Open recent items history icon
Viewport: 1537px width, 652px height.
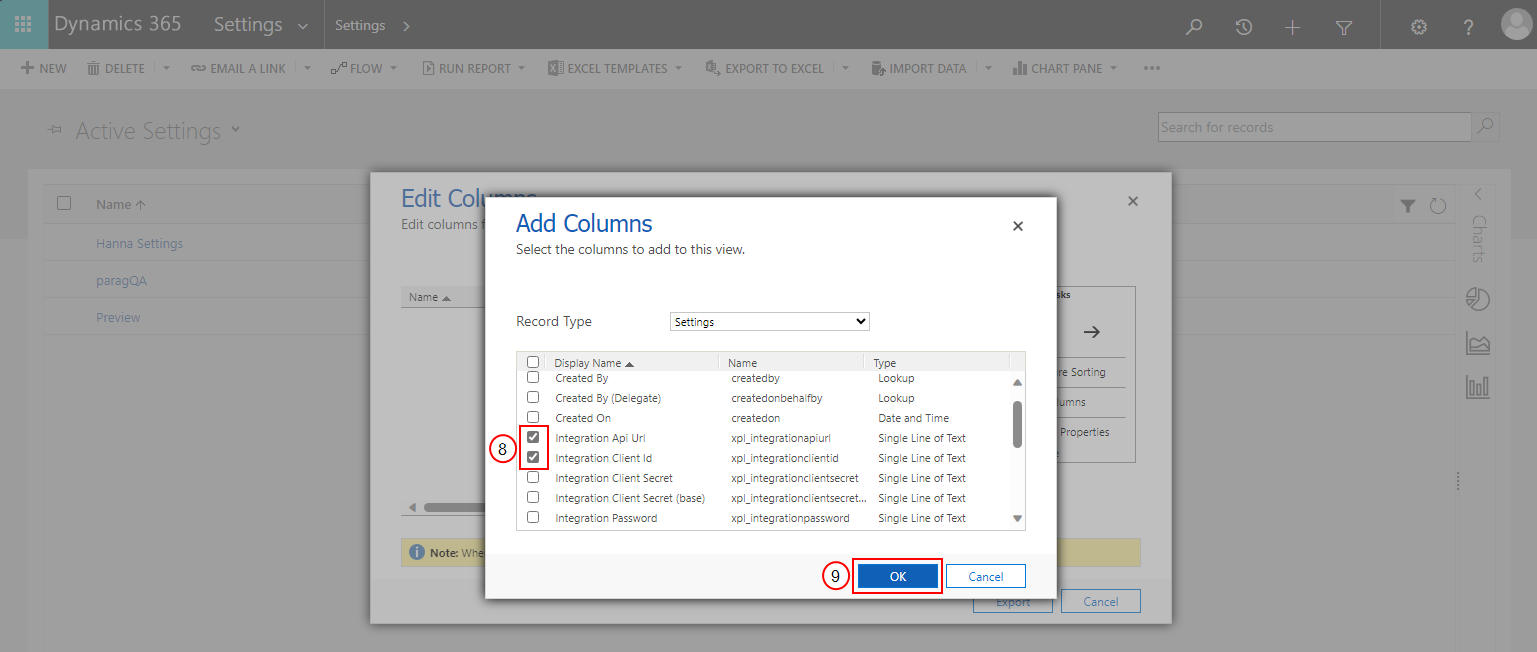point(1243,27)
